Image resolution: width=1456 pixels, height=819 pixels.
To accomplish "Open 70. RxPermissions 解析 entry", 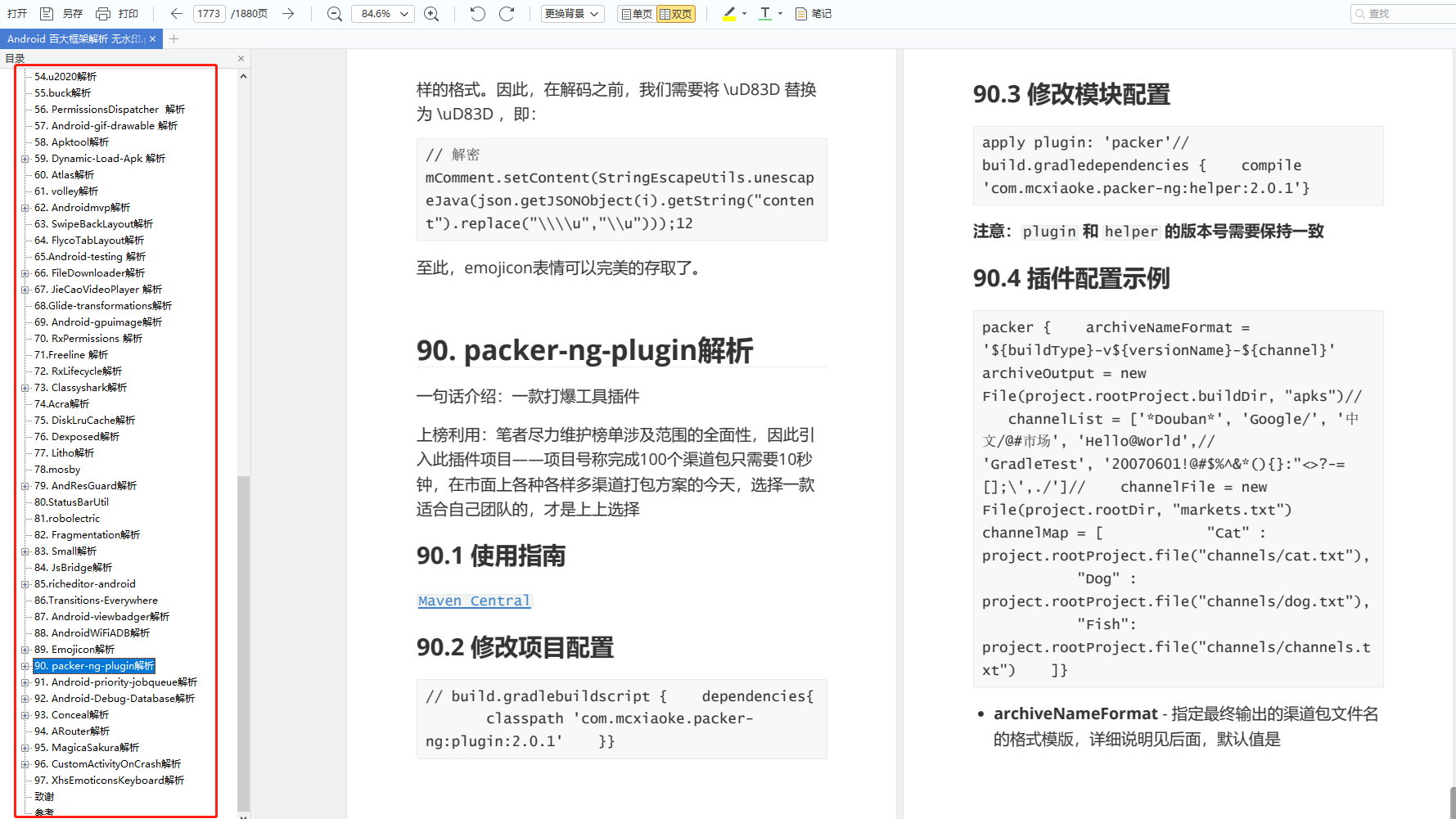I will coord(88,339).
